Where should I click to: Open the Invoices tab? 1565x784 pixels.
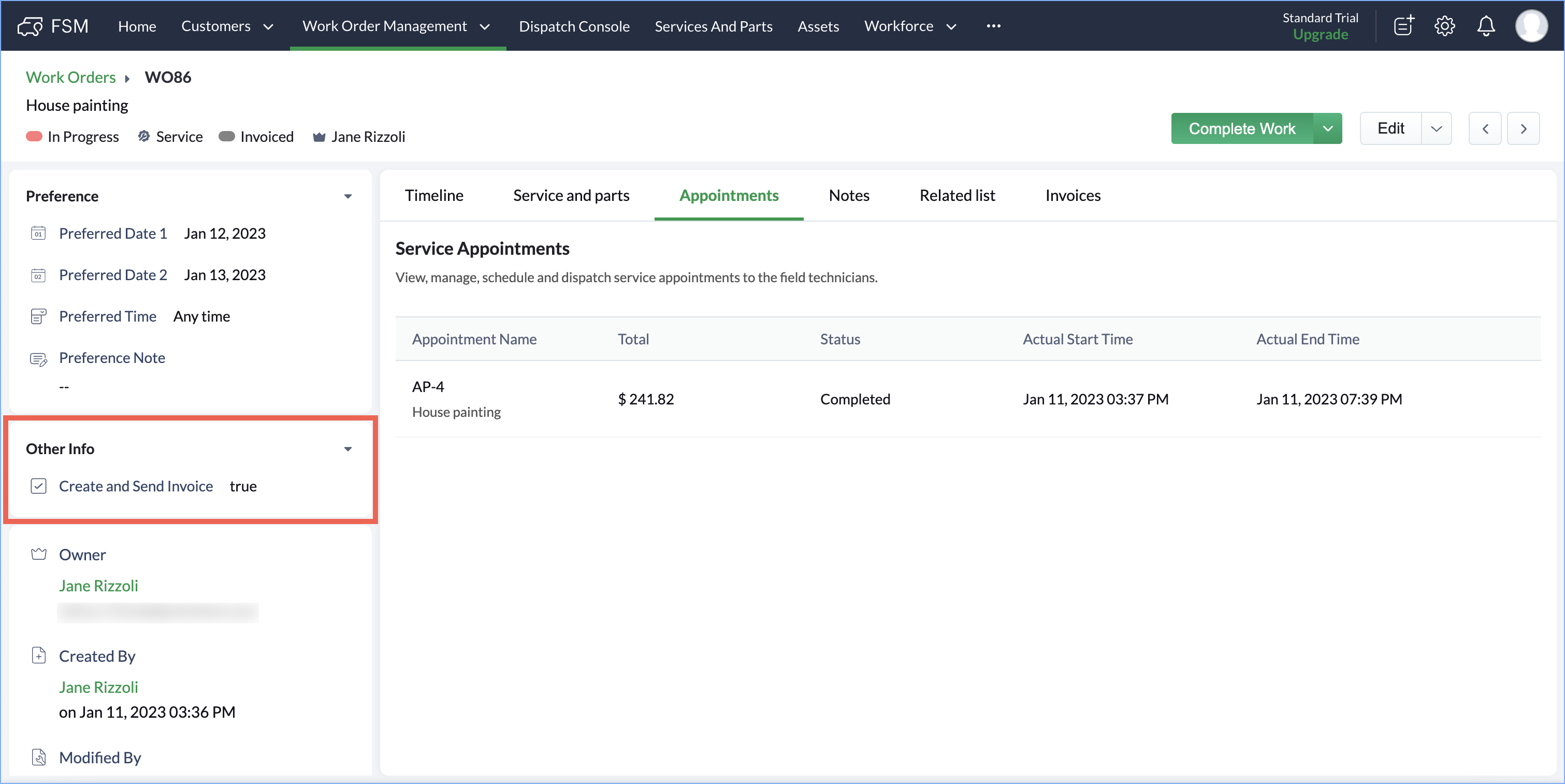[1073, 196]
